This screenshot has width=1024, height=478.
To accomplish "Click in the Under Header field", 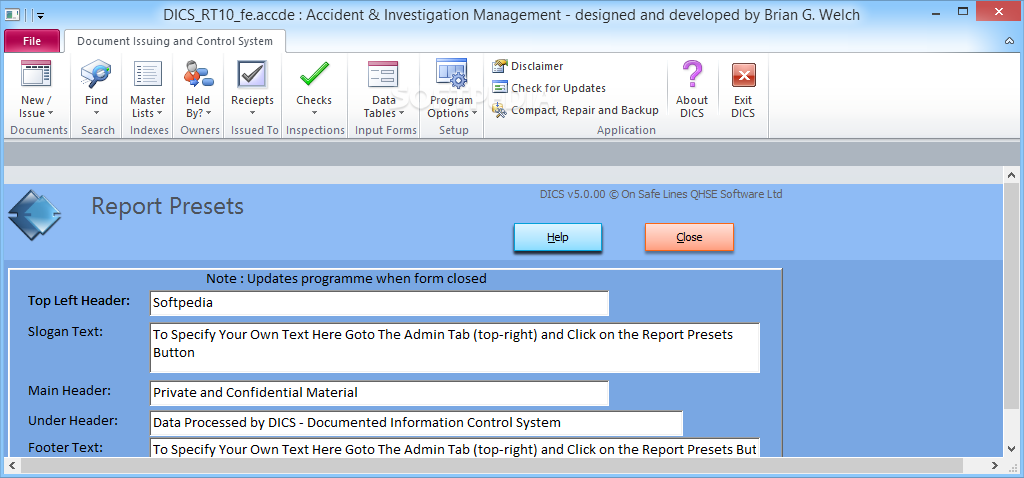I will coord(417,423).
